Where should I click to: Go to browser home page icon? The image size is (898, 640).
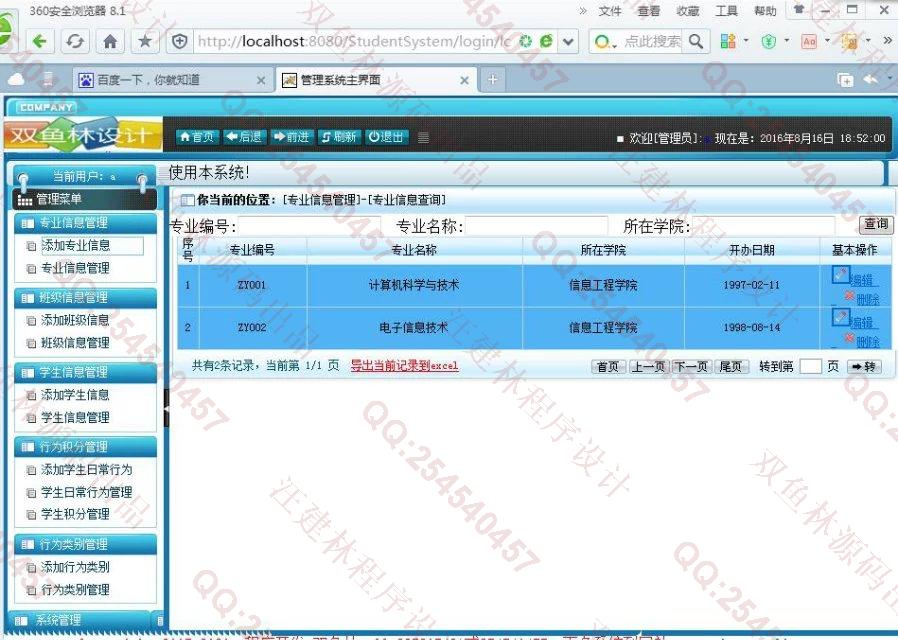(110, 41)
